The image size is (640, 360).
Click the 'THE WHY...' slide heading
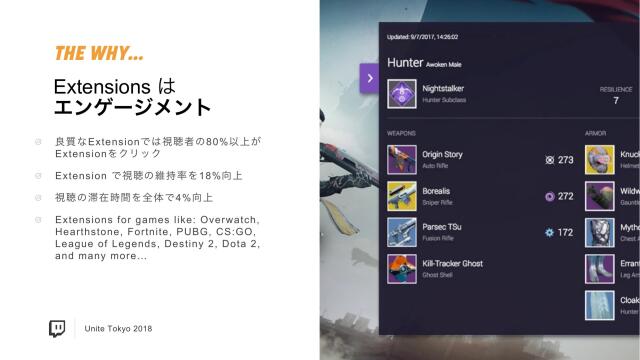point(99,53)
